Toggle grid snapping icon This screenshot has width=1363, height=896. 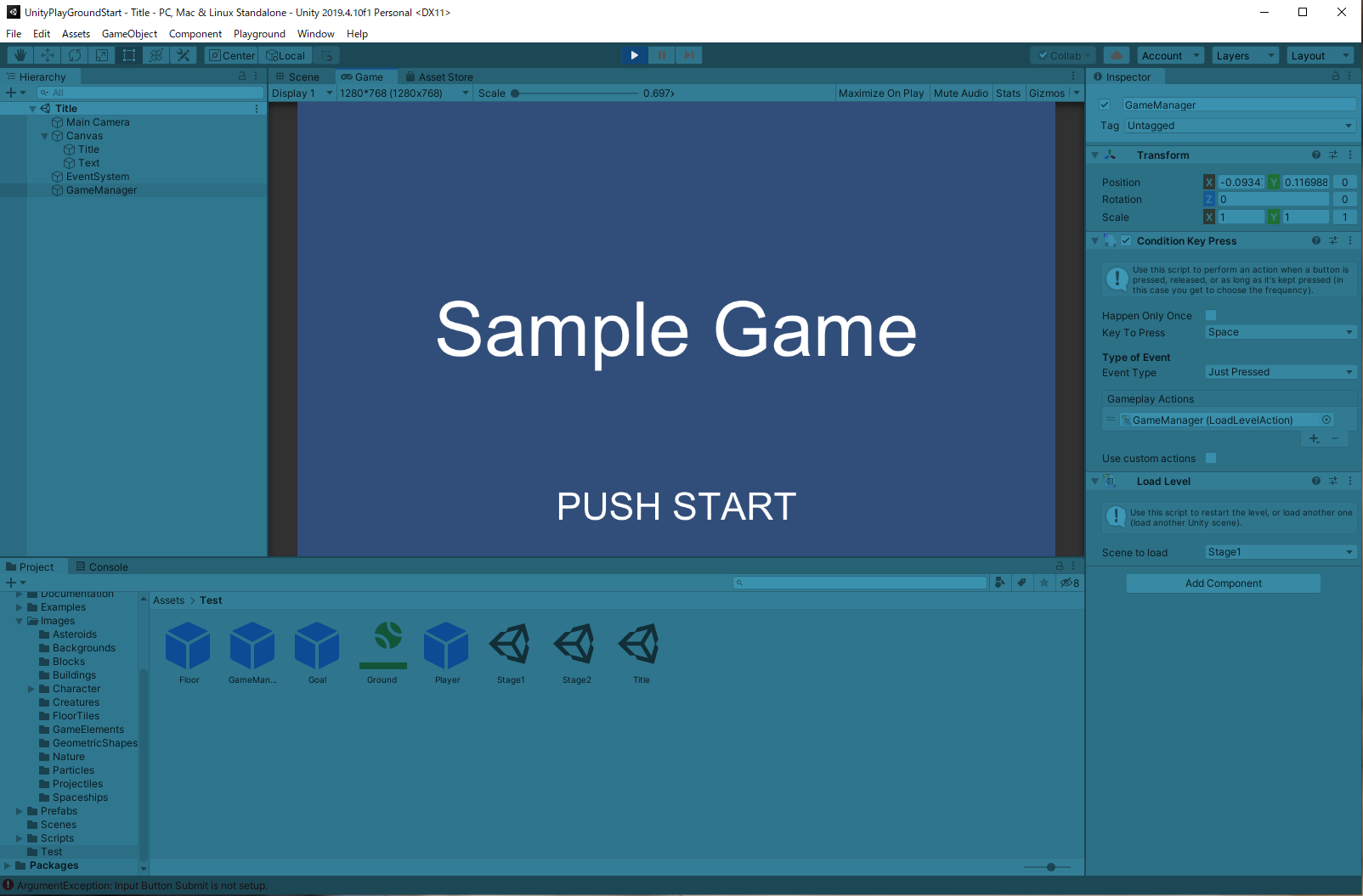point(326,55)
